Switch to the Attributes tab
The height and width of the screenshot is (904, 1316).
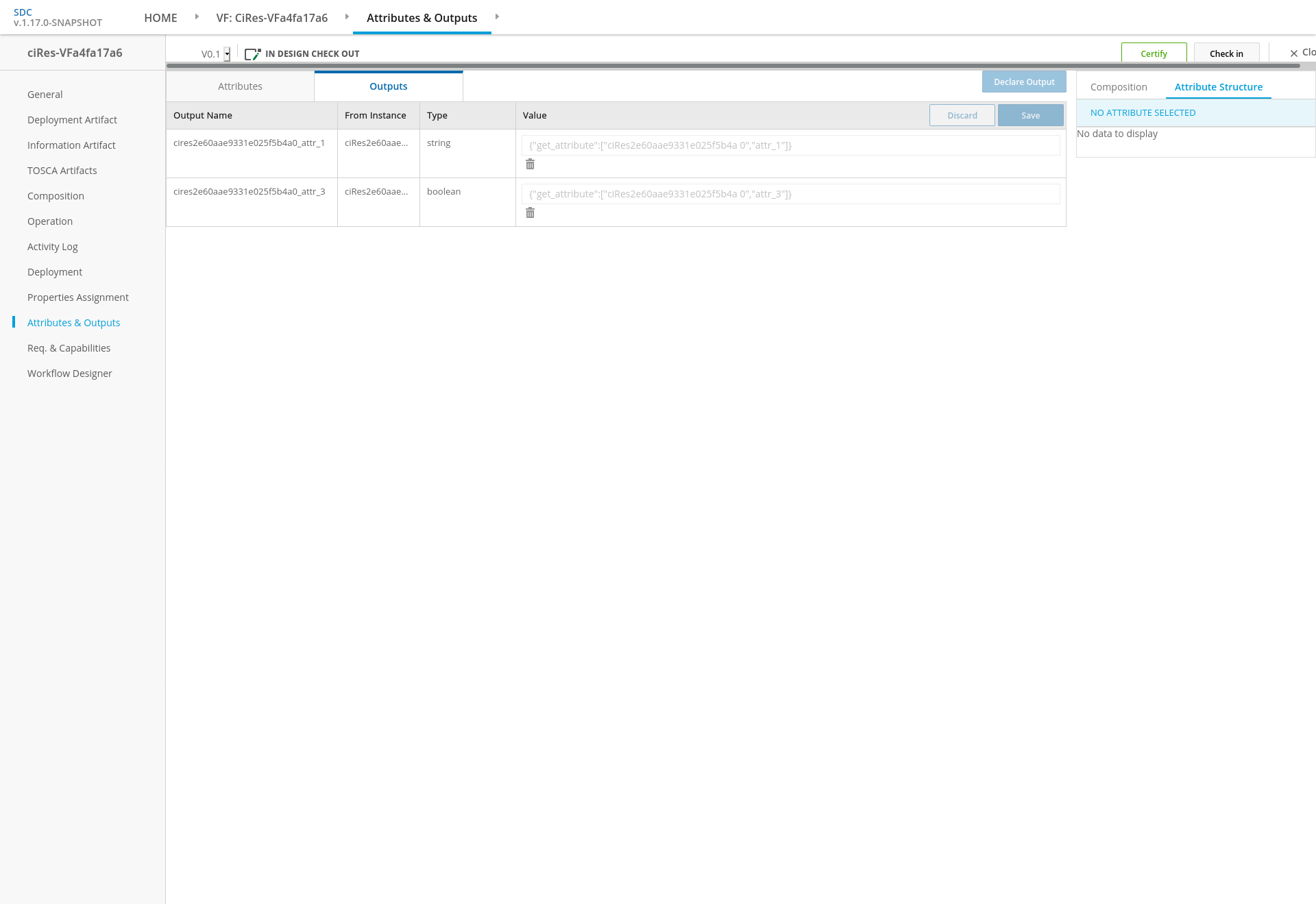240,86
